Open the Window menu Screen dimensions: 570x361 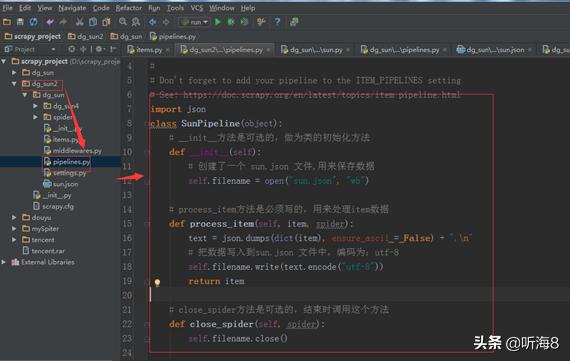point(221,8)
